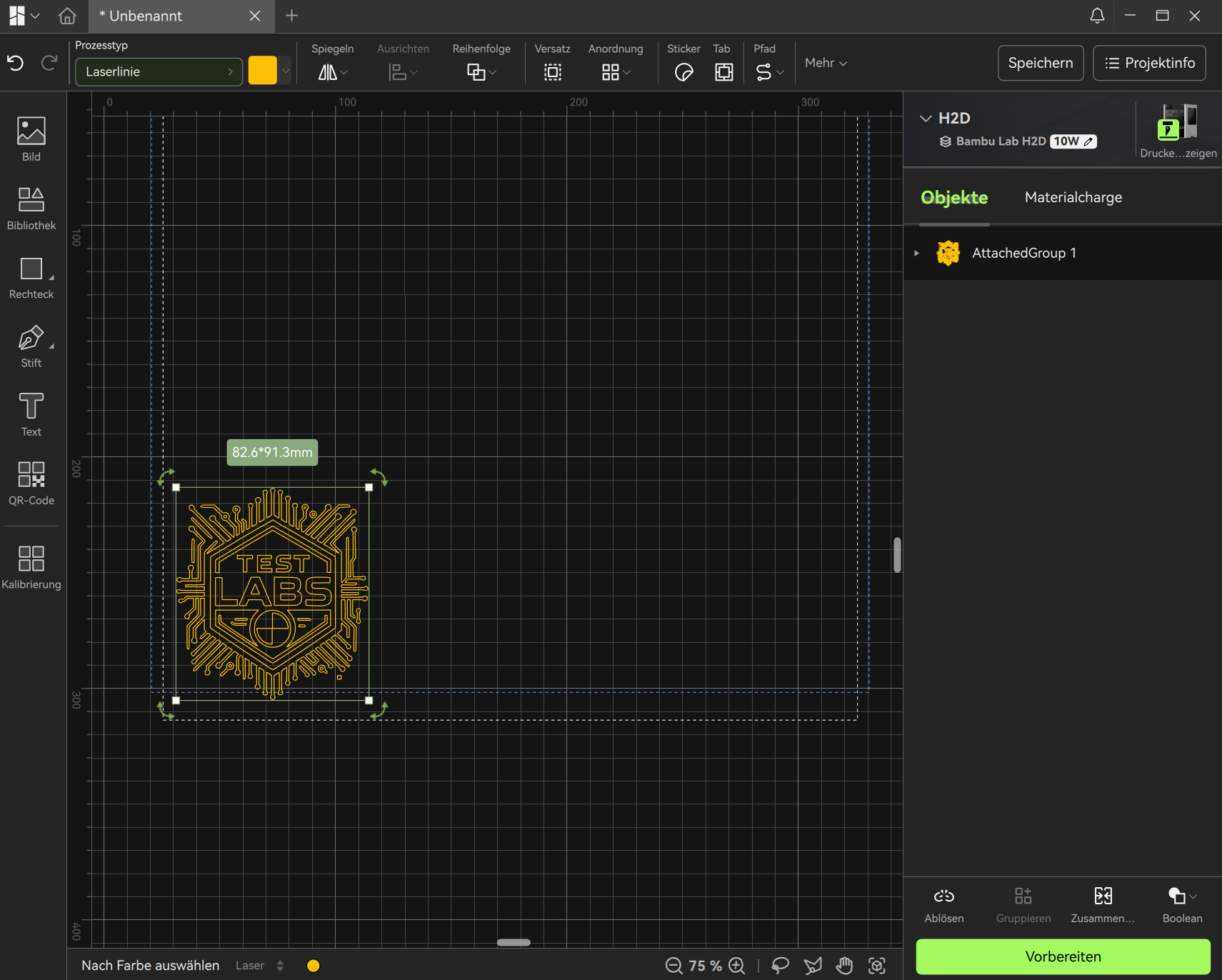Toggle the lasso selection tool
Viewport: 1222px width, 980px height.
click(780, 966)
